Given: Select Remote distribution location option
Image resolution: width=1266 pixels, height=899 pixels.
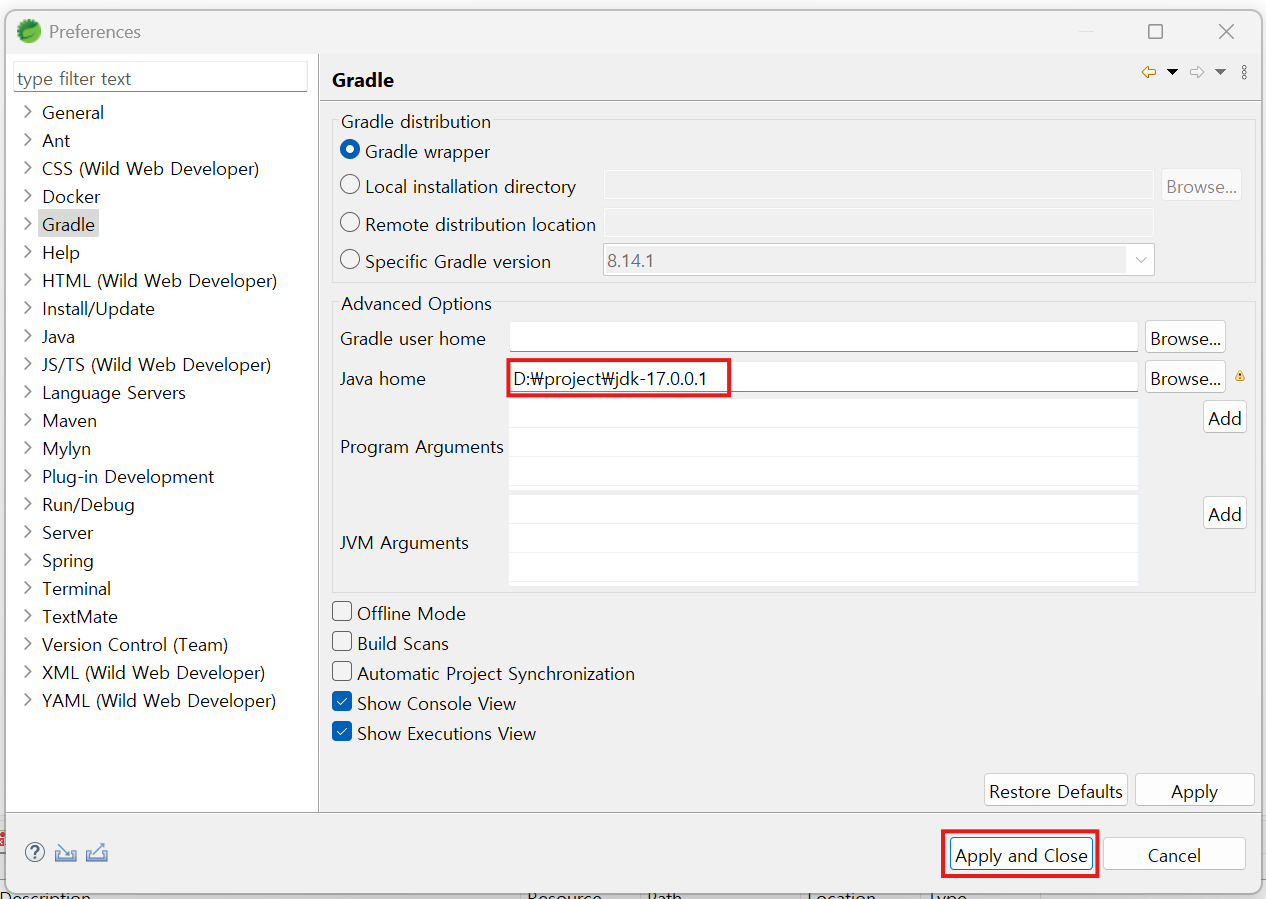Looking at the screenshot, I should pos(350,223).
